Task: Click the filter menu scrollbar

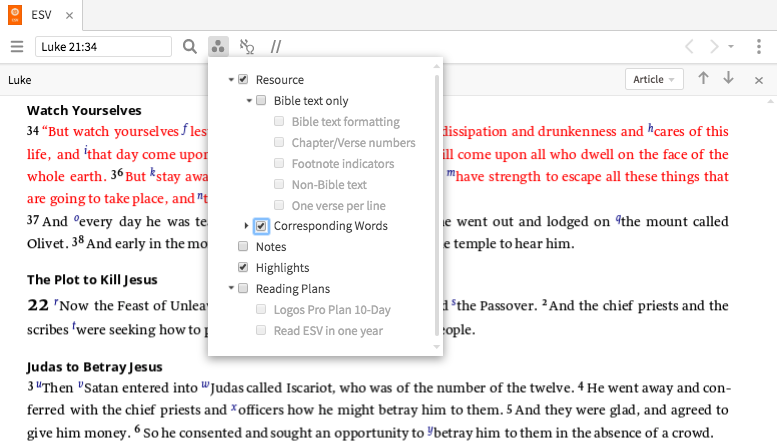Action: click(x=437, y=206)
